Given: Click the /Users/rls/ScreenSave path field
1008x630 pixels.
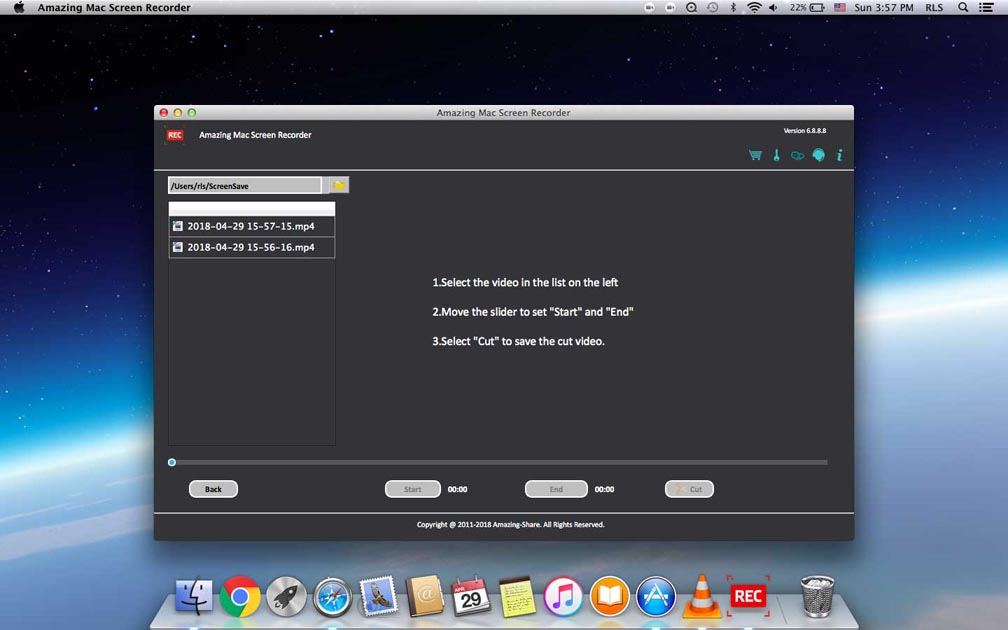Looking at the screenshot, I should click(244, 186).
